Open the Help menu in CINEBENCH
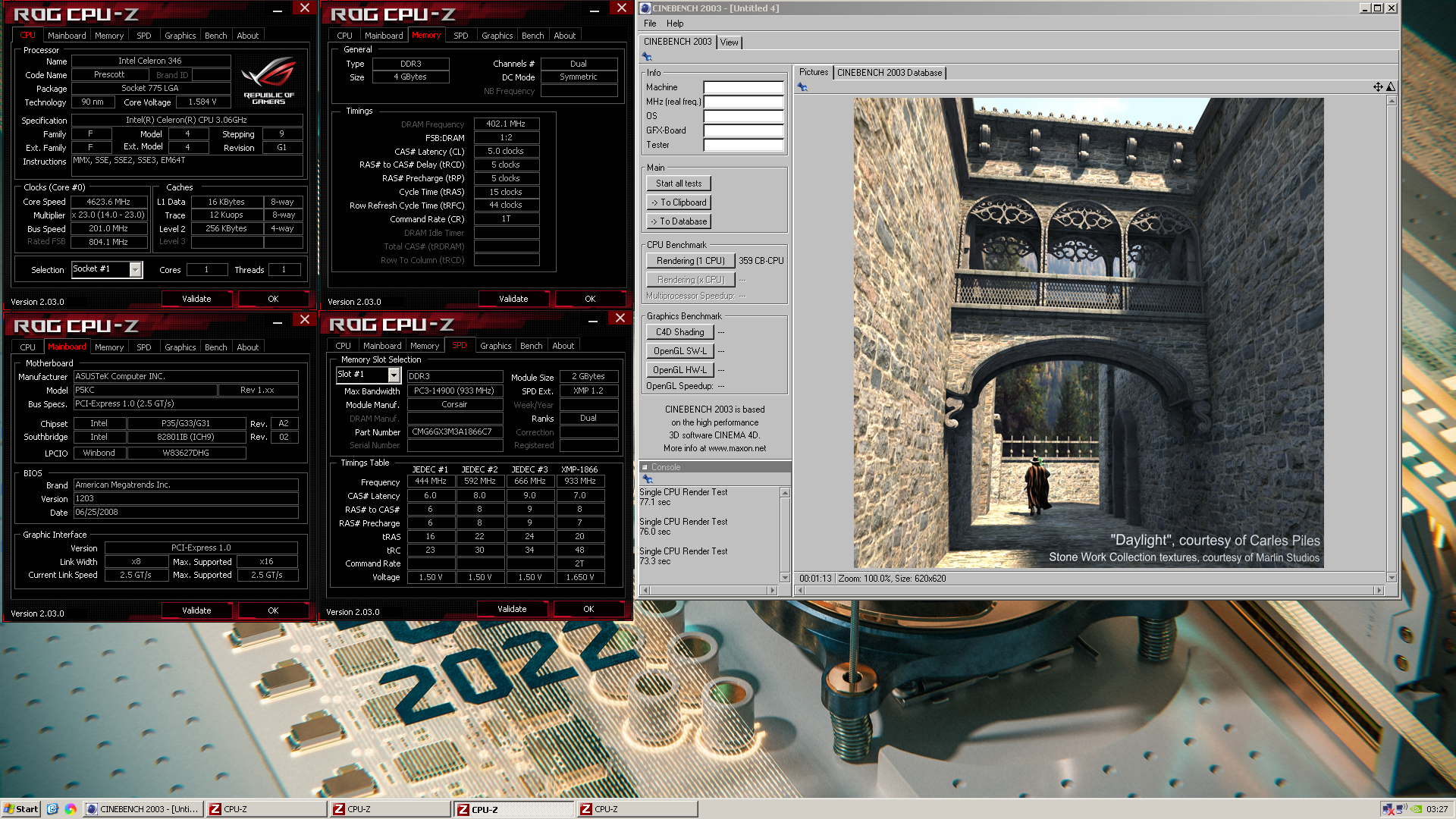1456x819 pixels. pos(675,24)
